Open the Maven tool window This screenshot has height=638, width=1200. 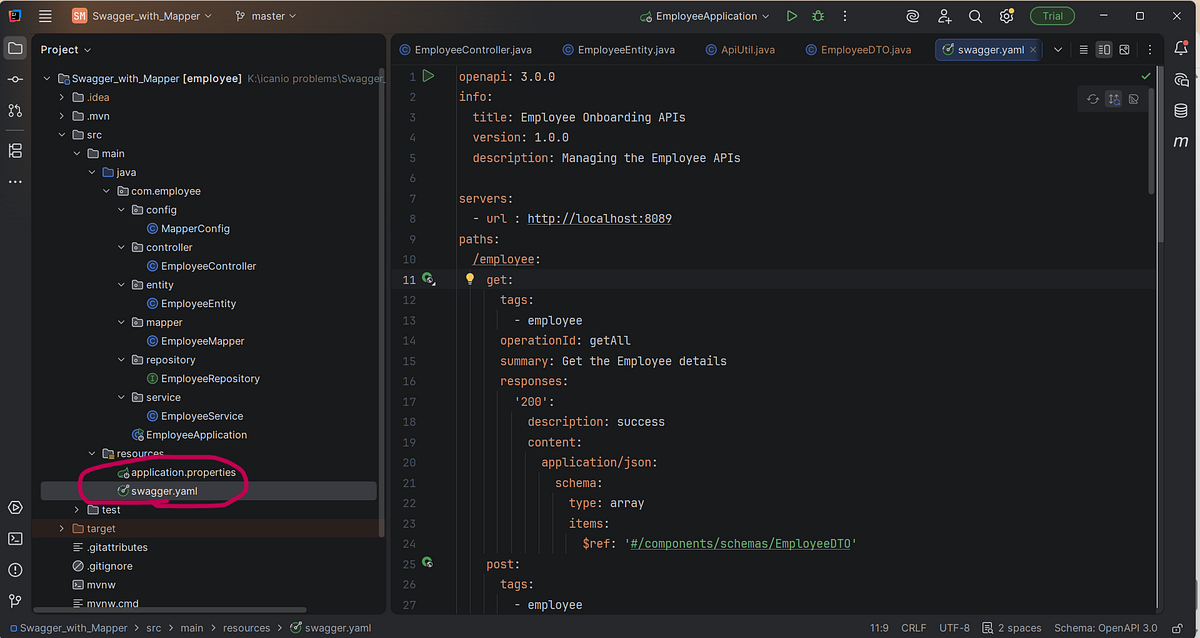point(1181,142)
